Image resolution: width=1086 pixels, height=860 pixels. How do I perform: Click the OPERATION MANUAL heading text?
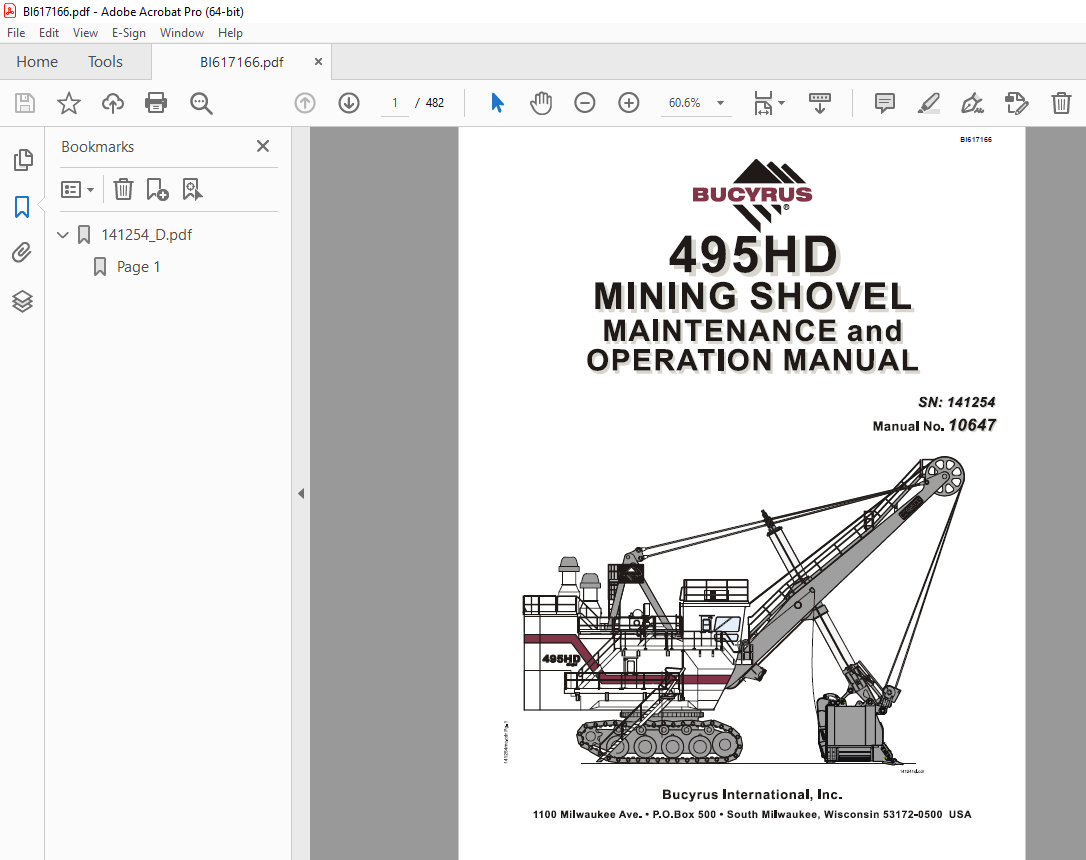click(752, 361)
